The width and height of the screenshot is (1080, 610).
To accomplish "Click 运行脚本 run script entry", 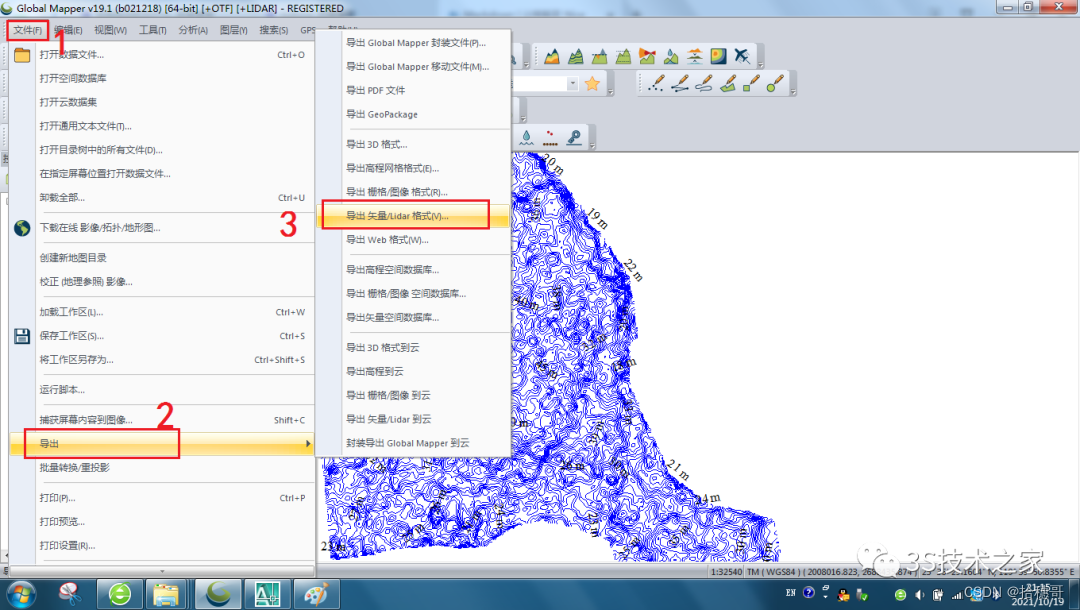I will pyautogui.click(x=162, y=390).
